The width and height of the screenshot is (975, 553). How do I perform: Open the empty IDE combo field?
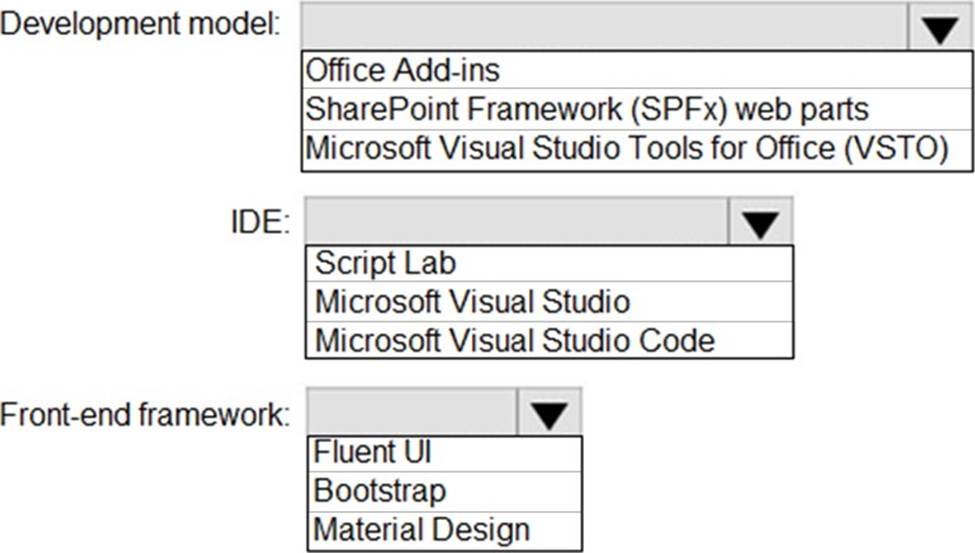(517, 222)
